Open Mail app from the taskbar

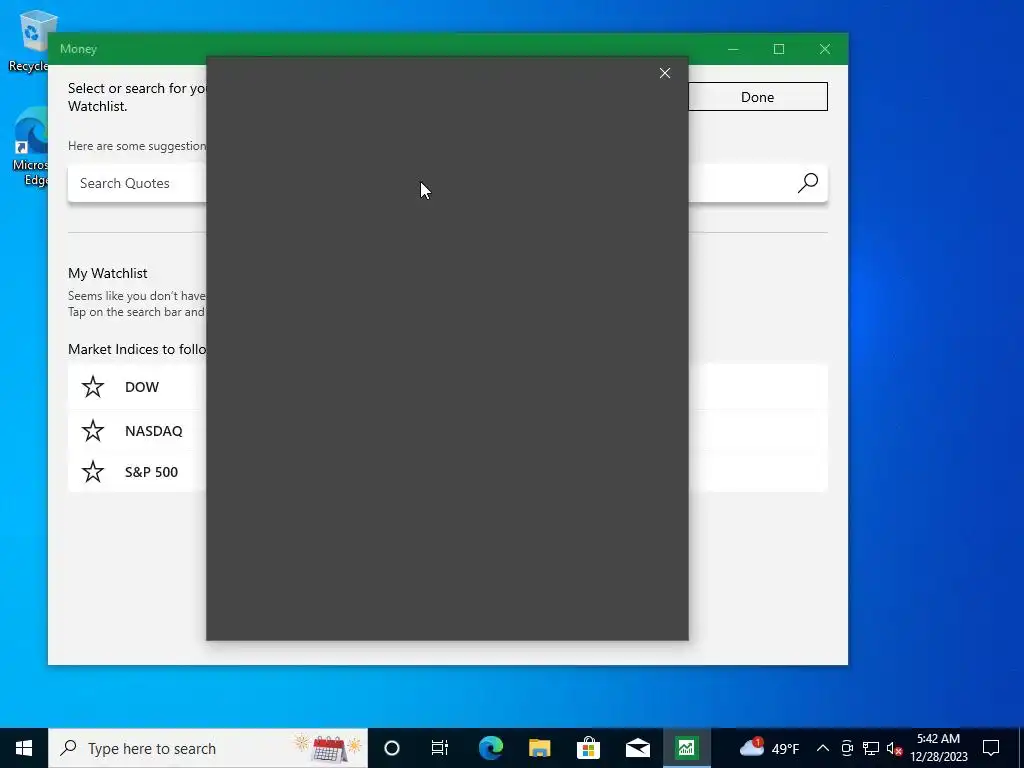click(637, 748)
